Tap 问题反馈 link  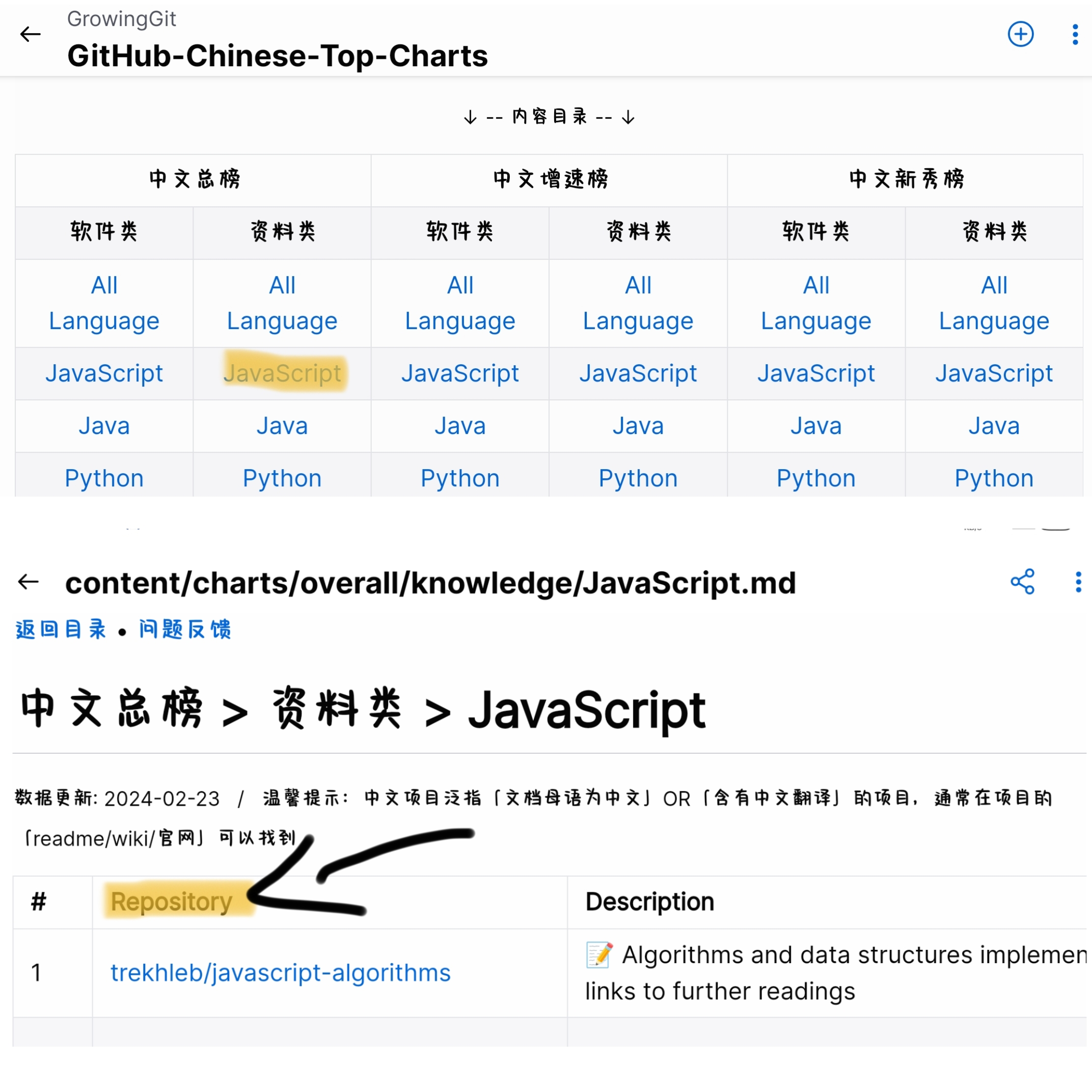coord(185,629)
